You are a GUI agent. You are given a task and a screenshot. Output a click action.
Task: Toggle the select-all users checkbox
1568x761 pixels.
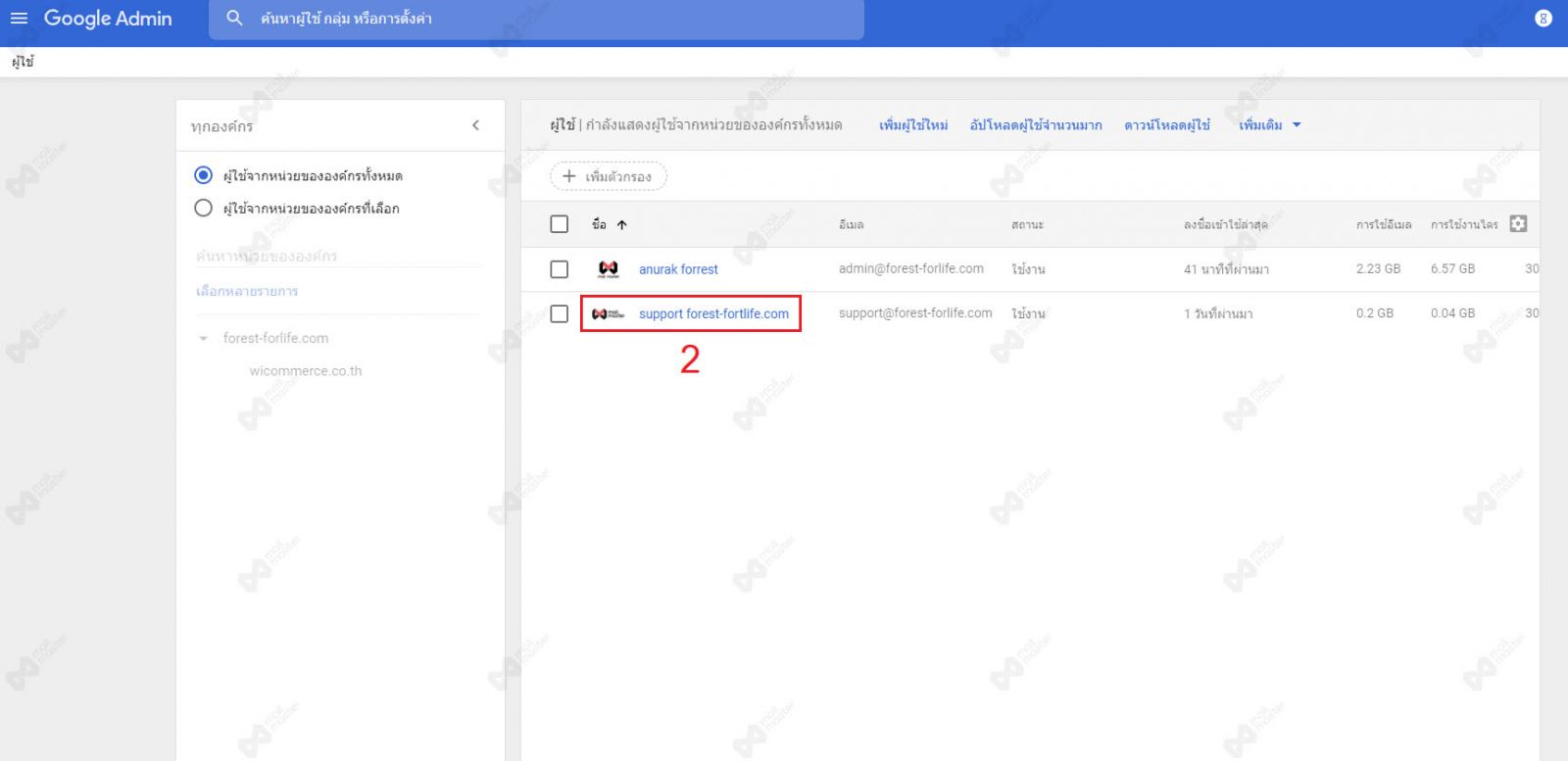point(560,224)
